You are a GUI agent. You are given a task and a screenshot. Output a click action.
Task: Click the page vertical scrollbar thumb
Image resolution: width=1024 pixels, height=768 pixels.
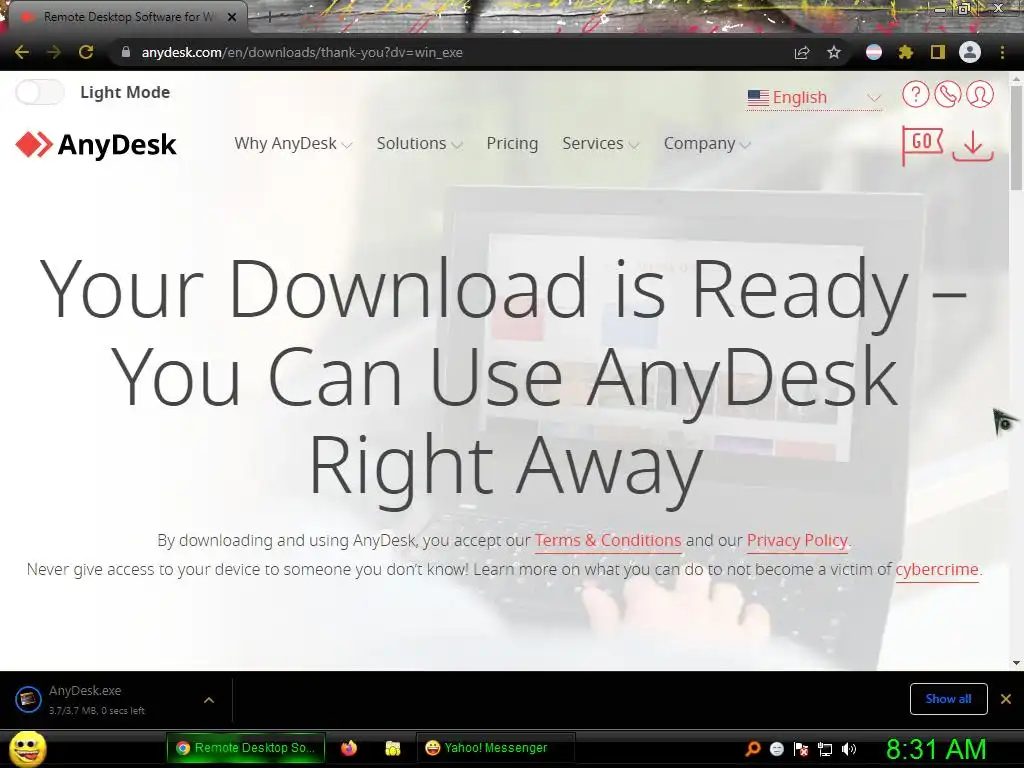pos(1016,137)
